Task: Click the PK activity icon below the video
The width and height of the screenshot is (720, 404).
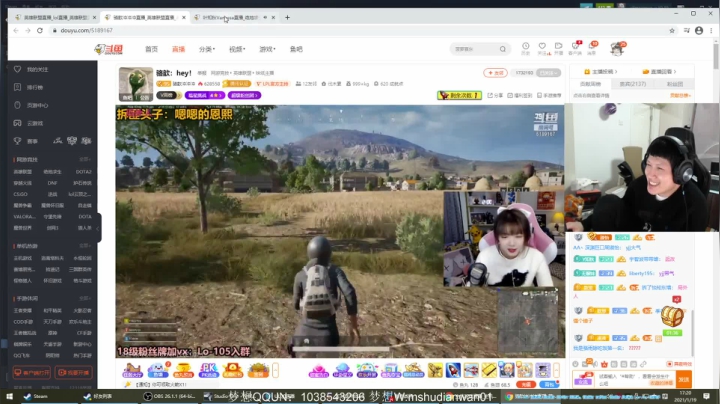Action: [x=208, y=370]
